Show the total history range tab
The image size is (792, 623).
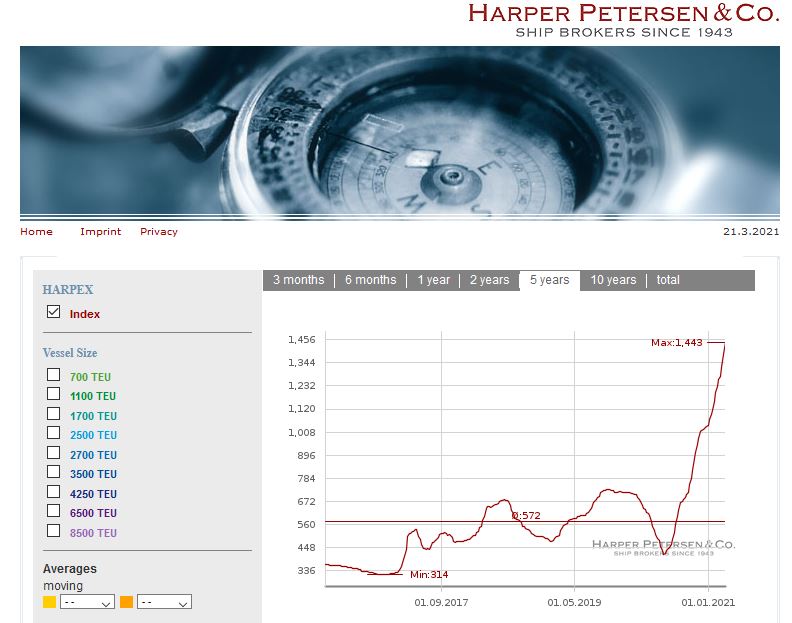[x=668, y=280]
